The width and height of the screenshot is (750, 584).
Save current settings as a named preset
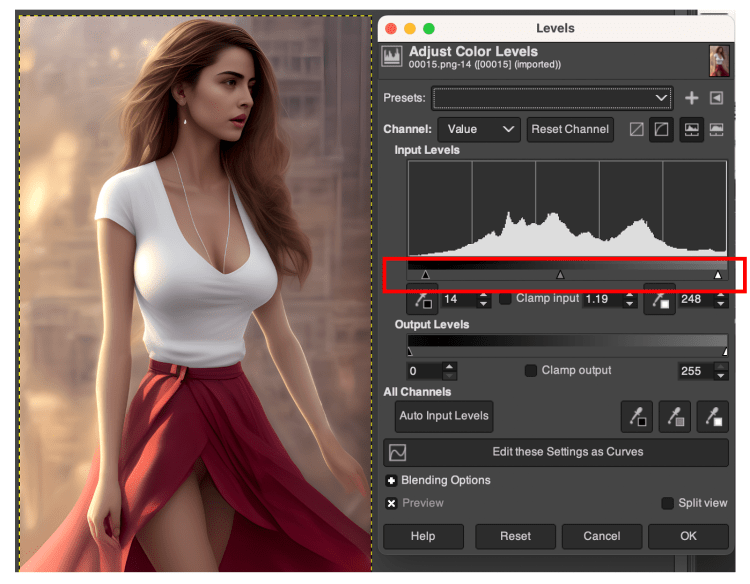pyautogui.click(x=691, y=98)
